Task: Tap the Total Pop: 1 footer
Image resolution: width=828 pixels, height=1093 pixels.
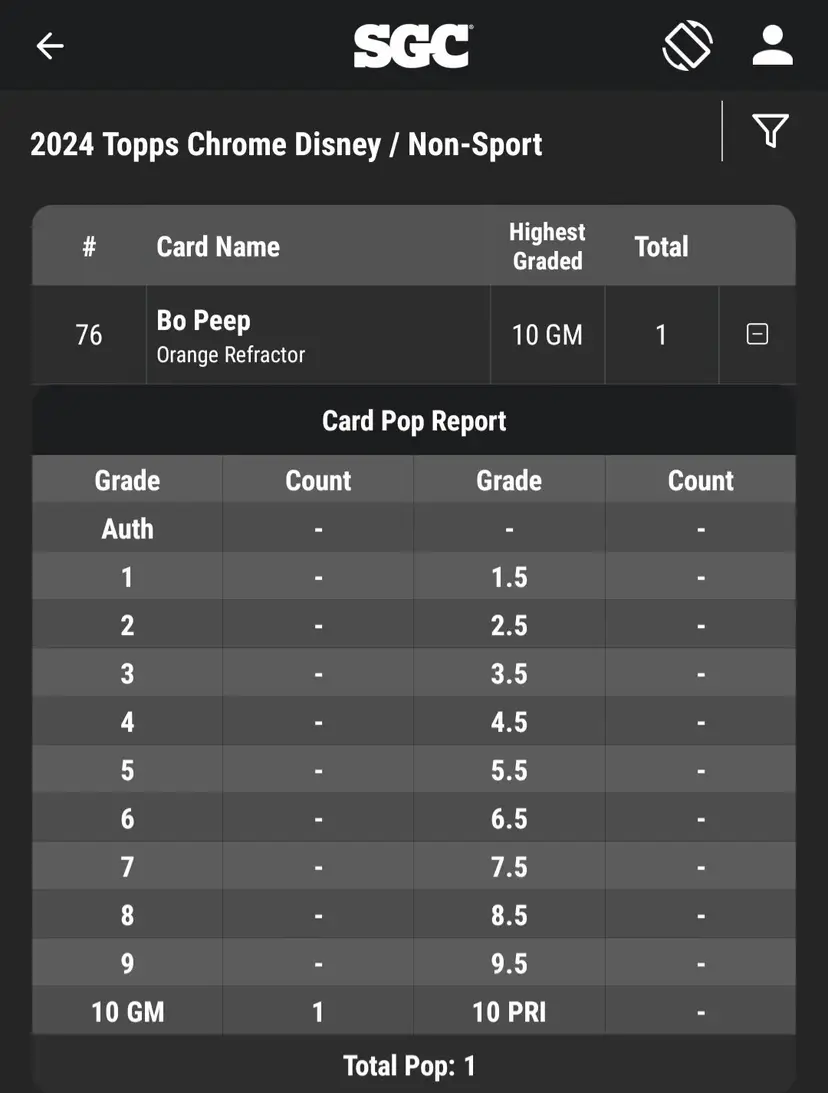Action: (x=409, y=1066)
